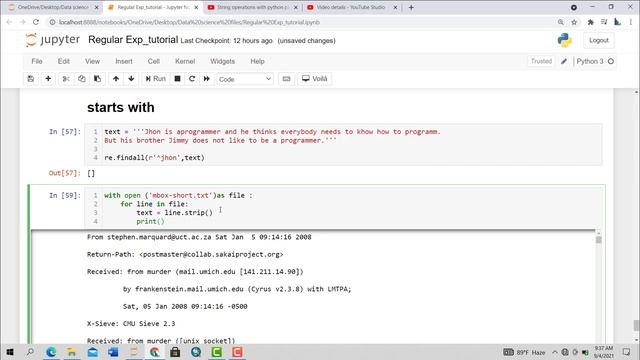Image resolution: width=640 pixels, height=360 pixels.
Task: Open the taskbar search icon
Action: [30, 352]
